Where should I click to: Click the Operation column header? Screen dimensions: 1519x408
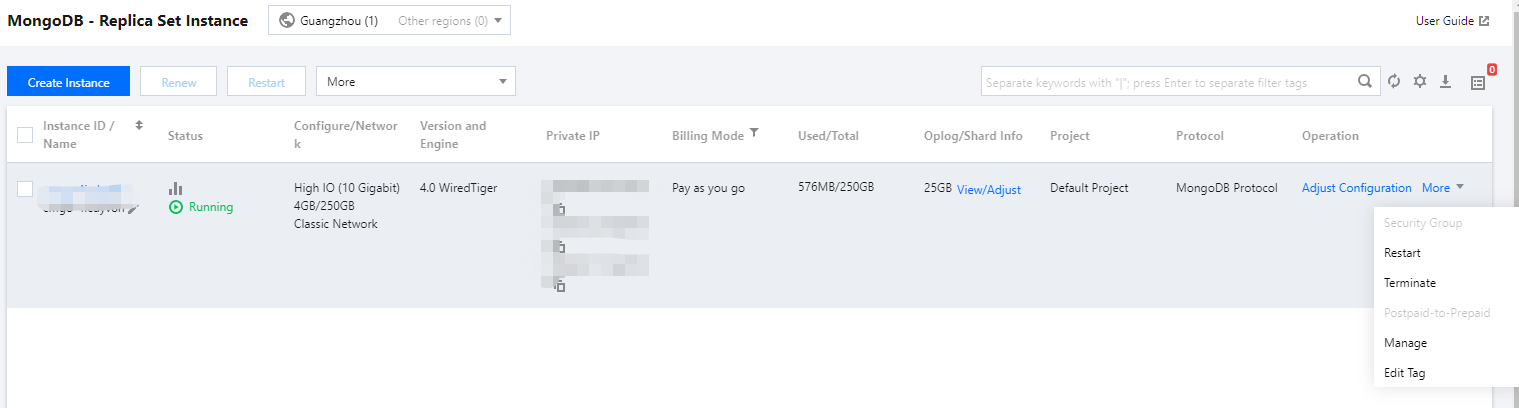(1330, 136)
